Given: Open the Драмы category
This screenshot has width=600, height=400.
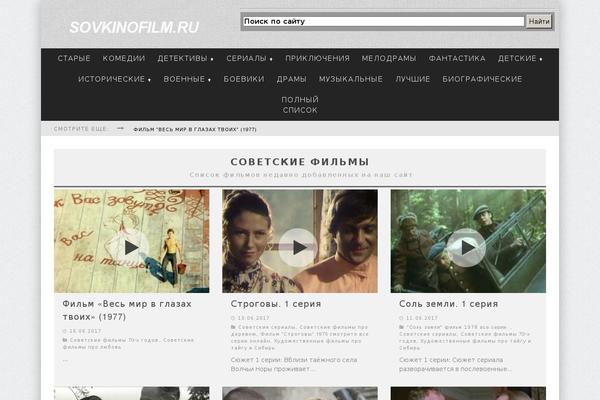Looking at the screenshot, I should pyautogui.click(x=292, y=79).
